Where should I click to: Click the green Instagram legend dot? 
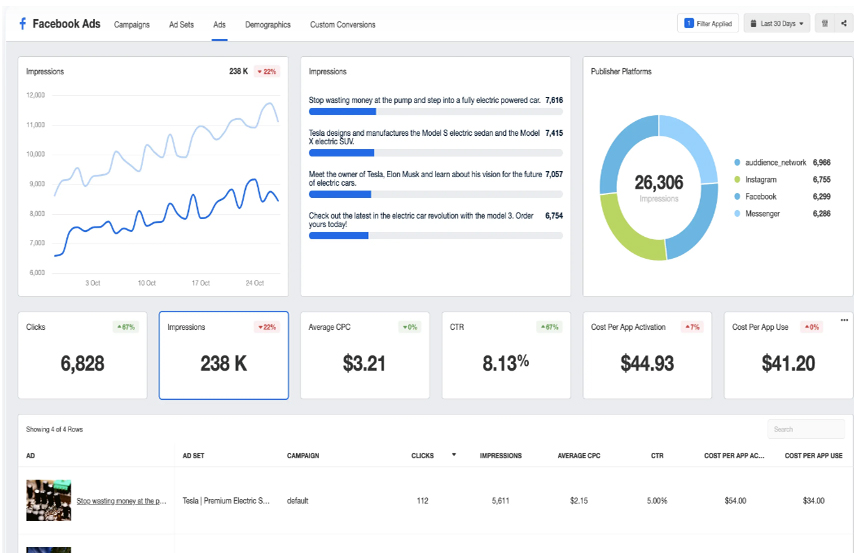(737, 179)
